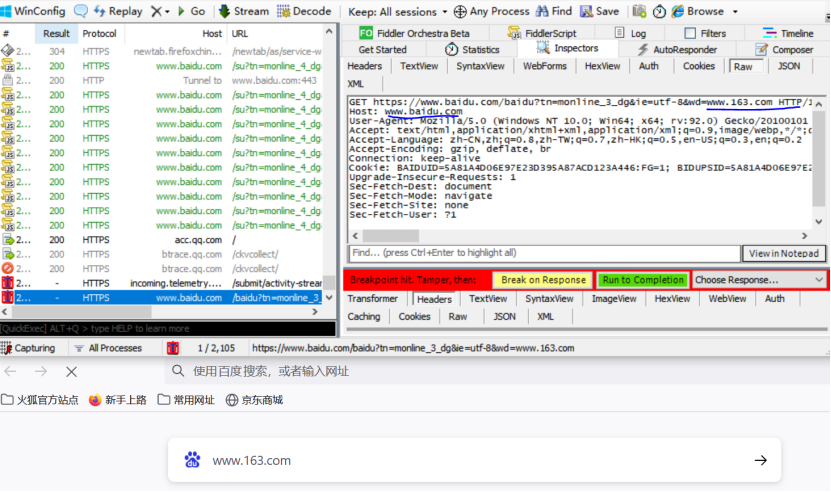Viewport: 831px width, 492px height.
Task: Click the Find text input field
Action: click(x=544, y=253)
